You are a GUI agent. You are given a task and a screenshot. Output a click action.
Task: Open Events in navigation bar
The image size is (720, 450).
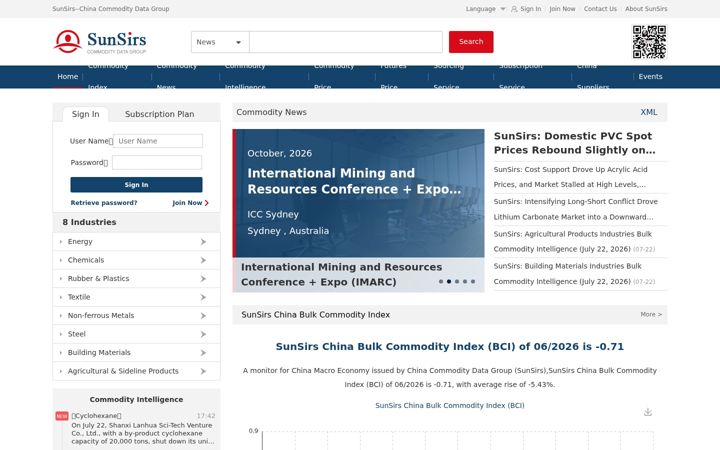(x=650, y=77)
